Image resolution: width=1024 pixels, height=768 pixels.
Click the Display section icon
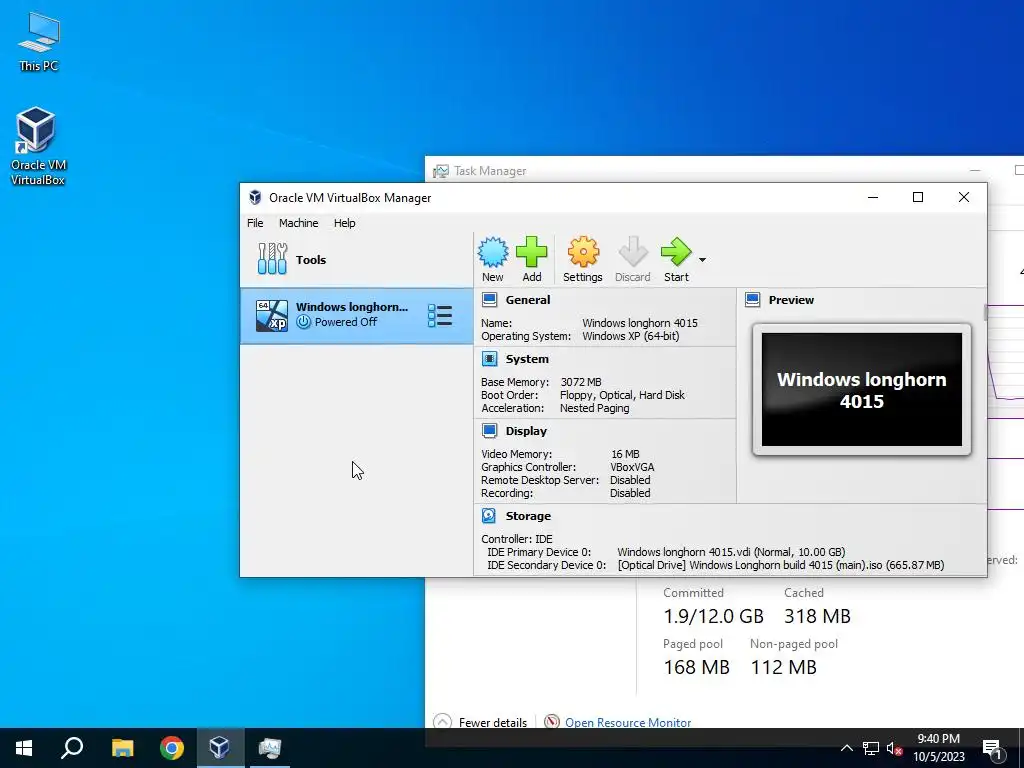tap(489, 430)
